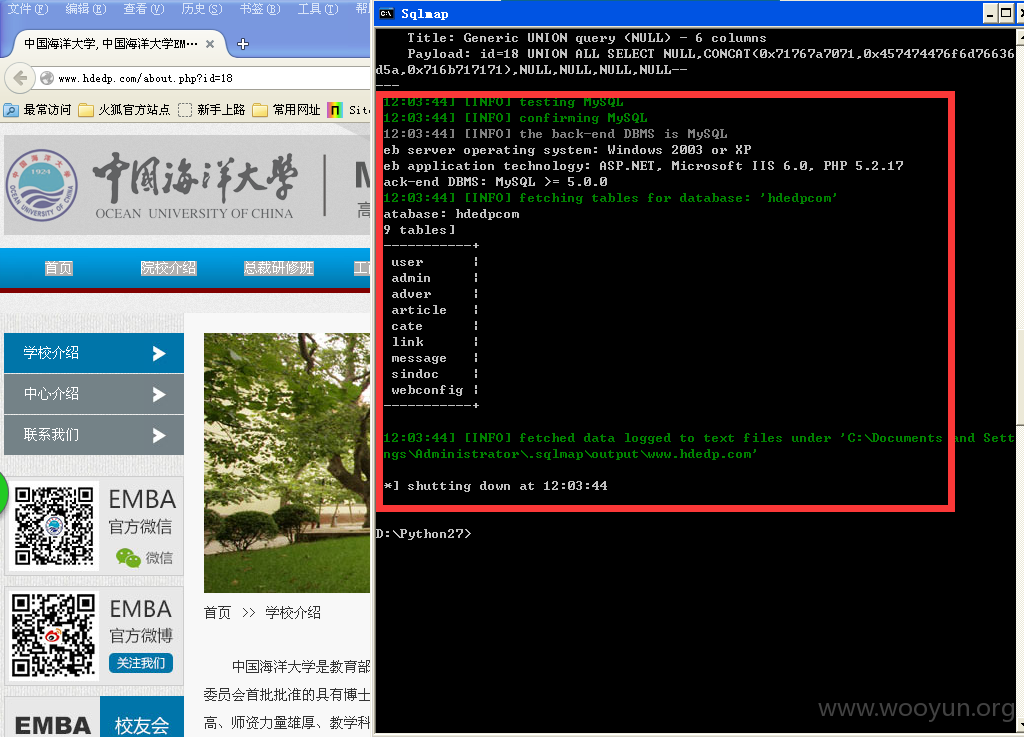The height and width of the screenshot is (737, 1024).
Task: Open 院校介绍 in the navigation bar
Action: tap(168, 268)
